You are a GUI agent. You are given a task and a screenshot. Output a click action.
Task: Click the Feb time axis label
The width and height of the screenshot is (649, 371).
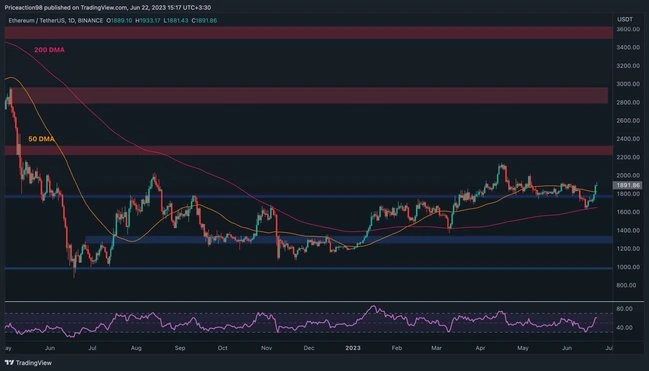tap(397, 348)
